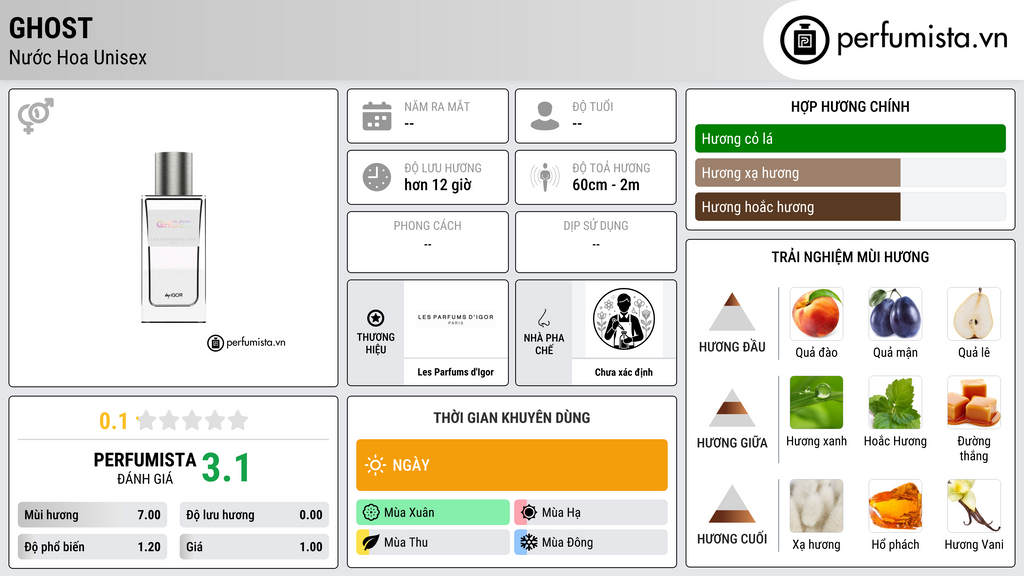
Task: Click the Hương Giữa pyramid icon
Action: click(732, 408)
